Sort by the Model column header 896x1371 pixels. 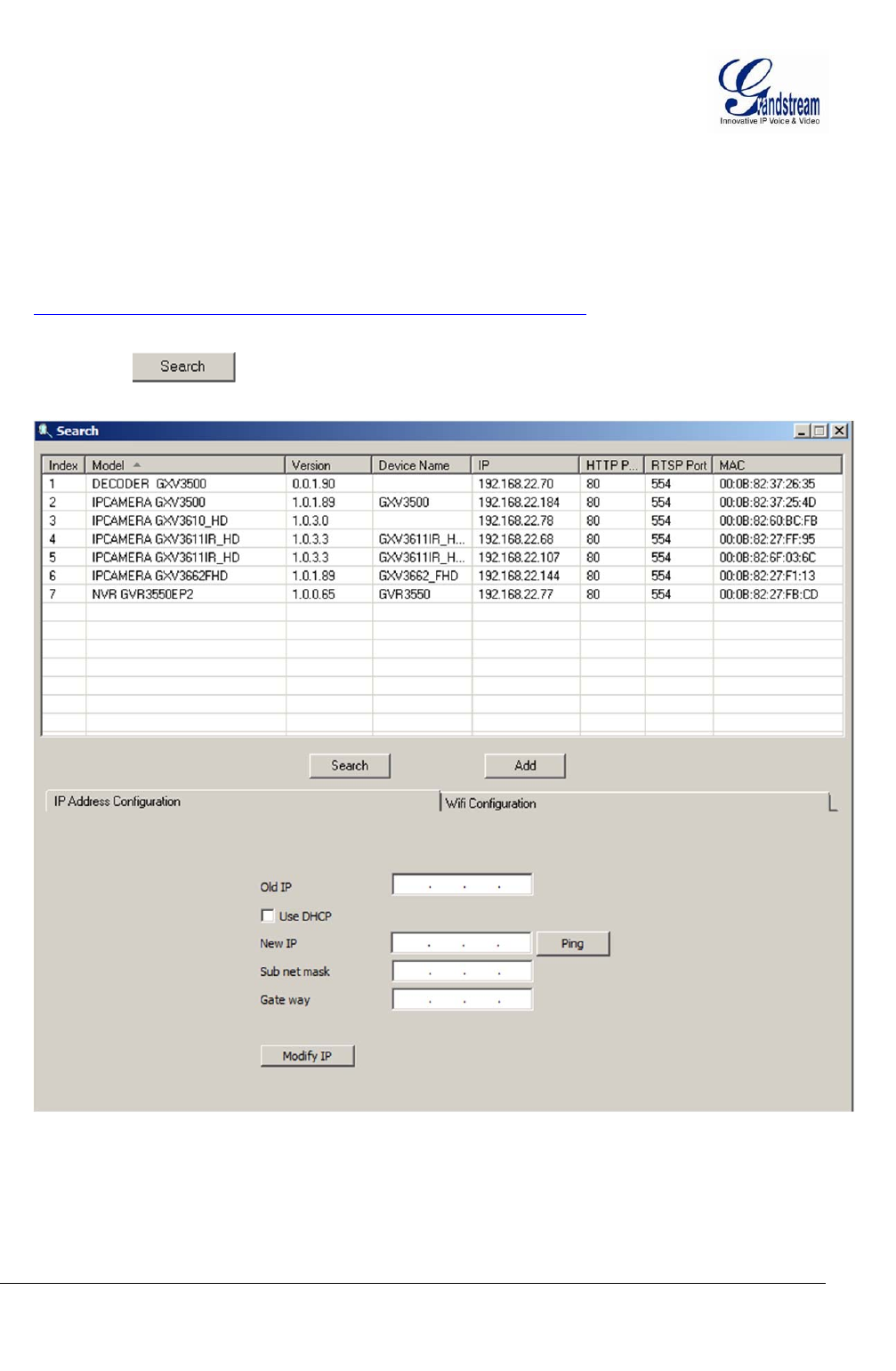(185, 465)
